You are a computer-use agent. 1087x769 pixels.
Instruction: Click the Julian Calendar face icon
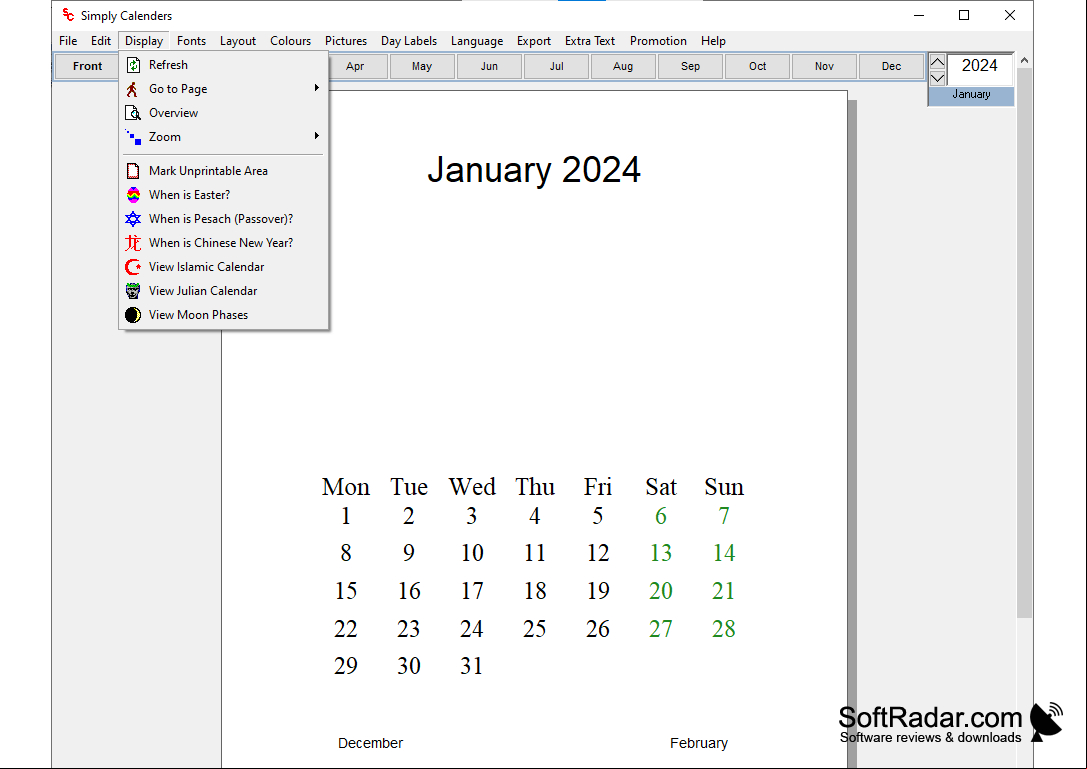133,291
